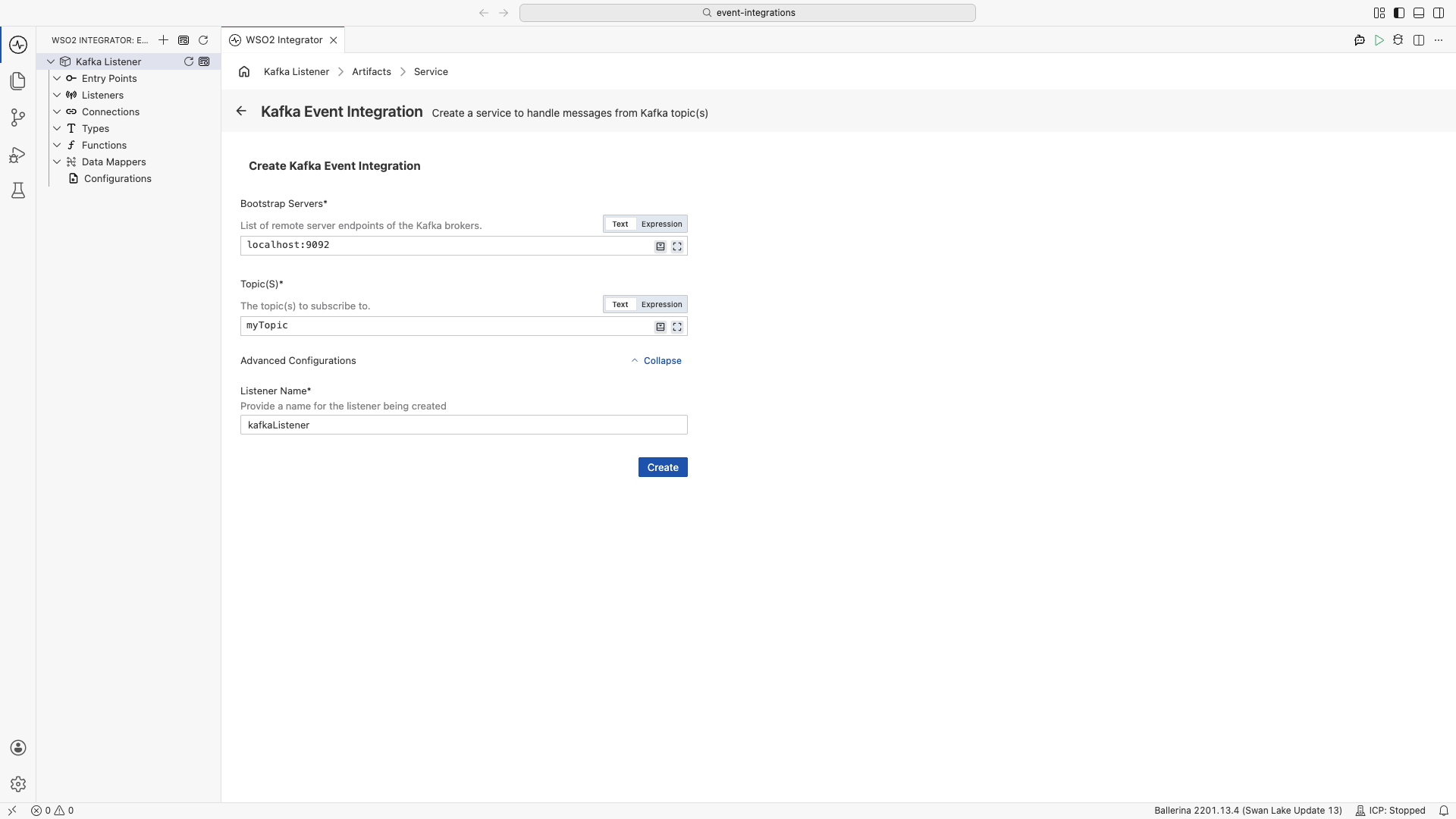Open the Source Control view
The width and height of the screenshot is (1456, 819).
click(18, 118)
